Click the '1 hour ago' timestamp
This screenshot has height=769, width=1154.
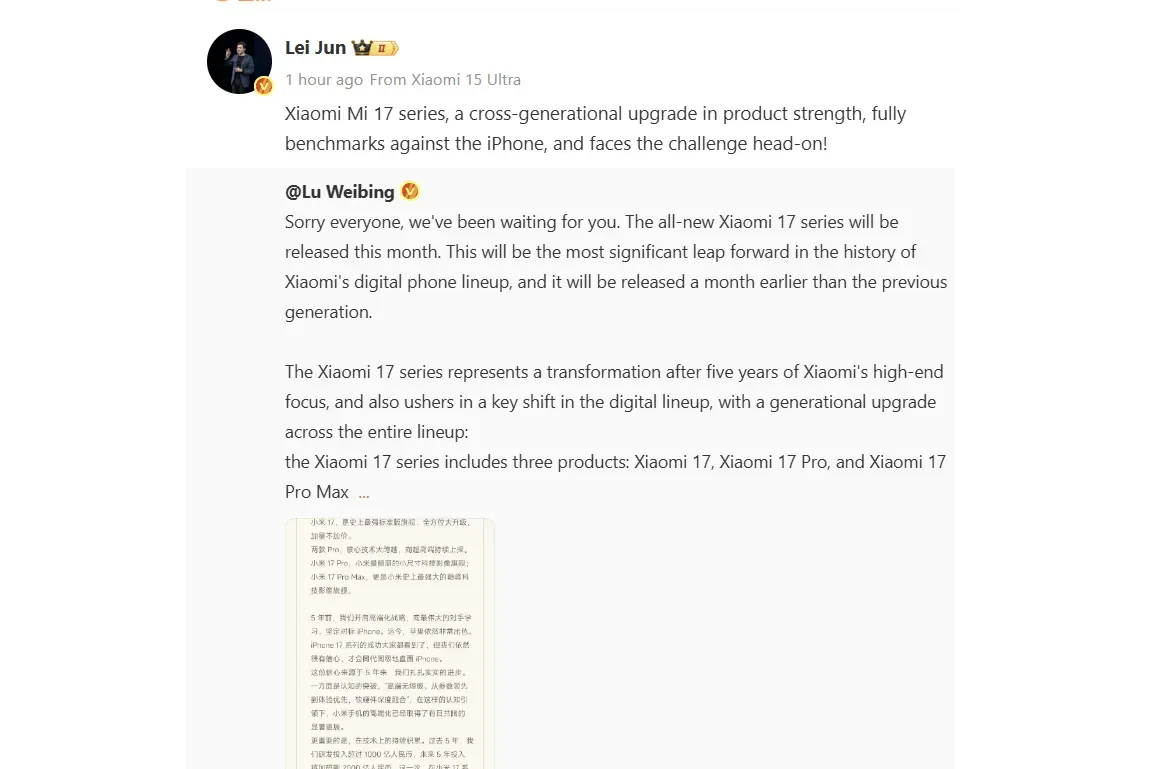coord(324,79)
